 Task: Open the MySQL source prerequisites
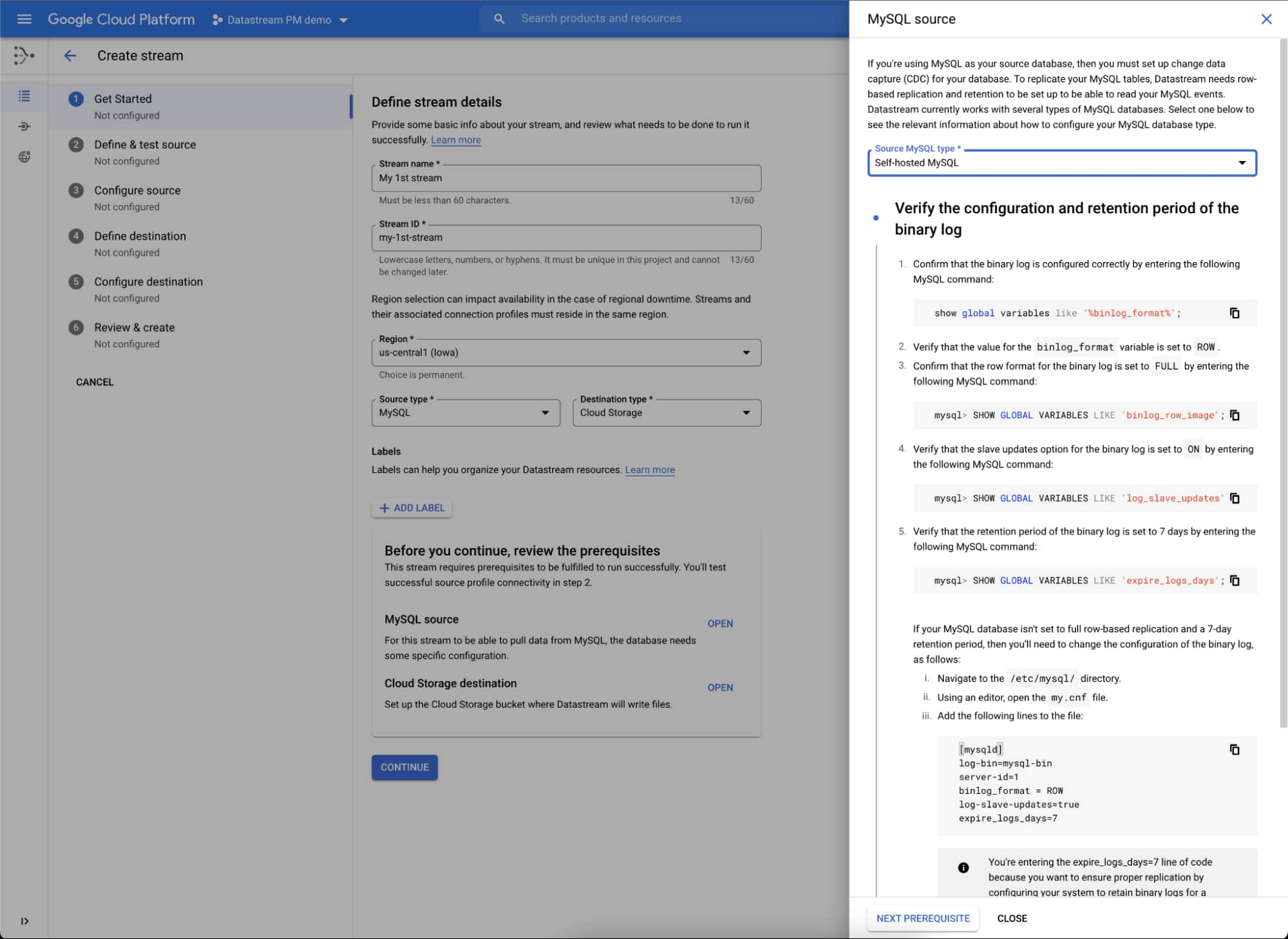720,623
